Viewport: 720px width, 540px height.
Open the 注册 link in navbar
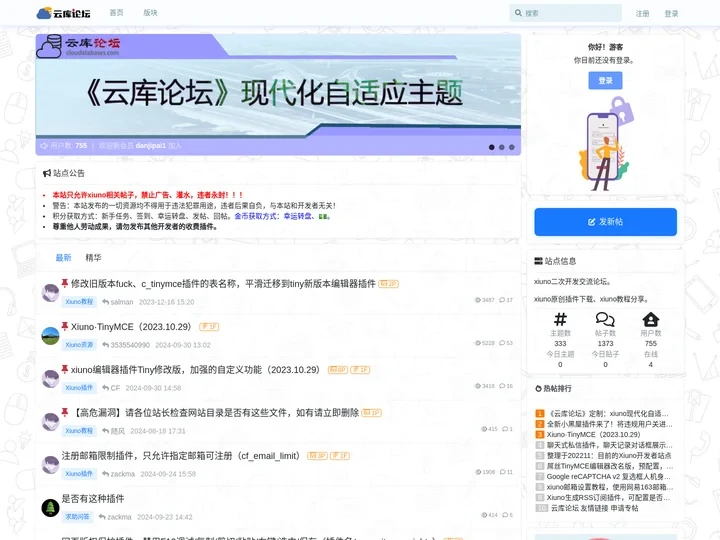(642, 13)
